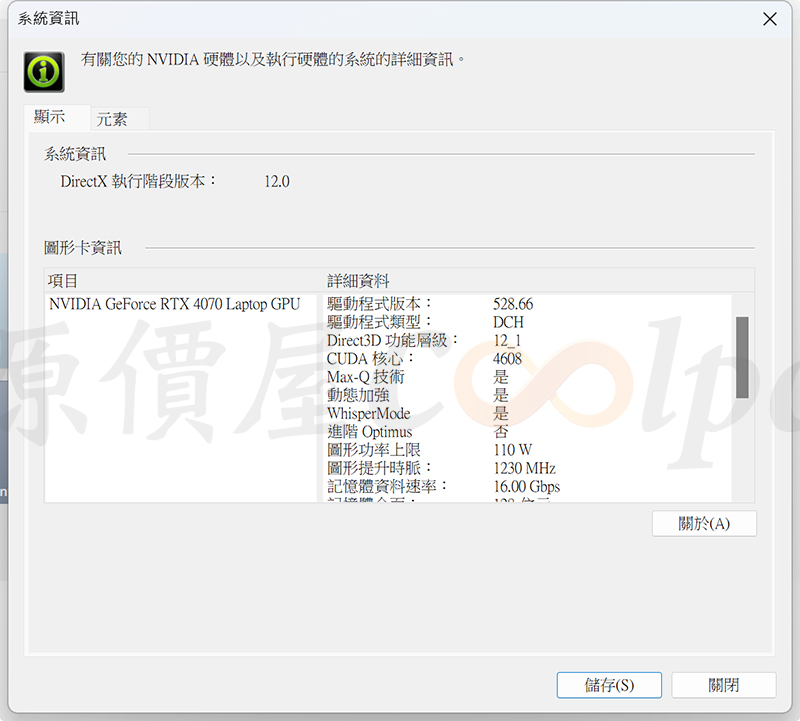The width and height of the screenshot is (800, 721).
Task: Select the 記憶體資料速率 row label
Action: (387, 486)
